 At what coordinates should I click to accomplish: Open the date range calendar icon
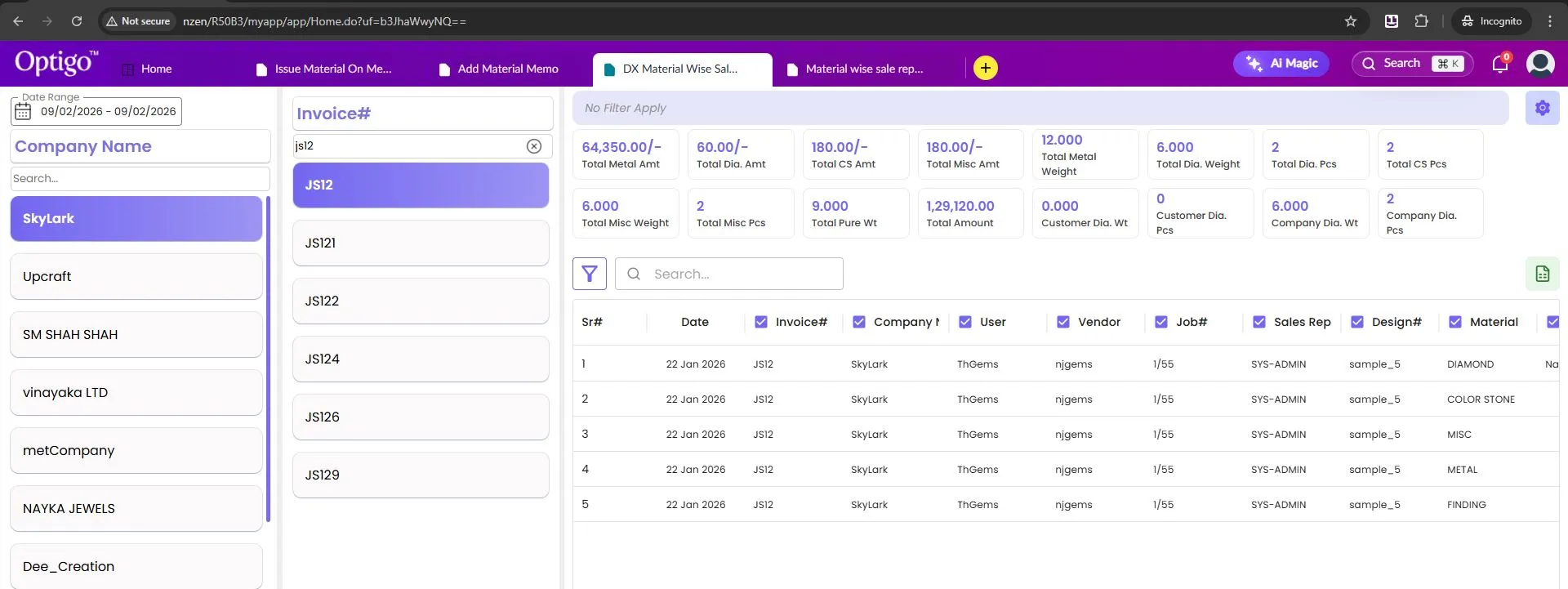pyautogui.click(x=24, y=112)
